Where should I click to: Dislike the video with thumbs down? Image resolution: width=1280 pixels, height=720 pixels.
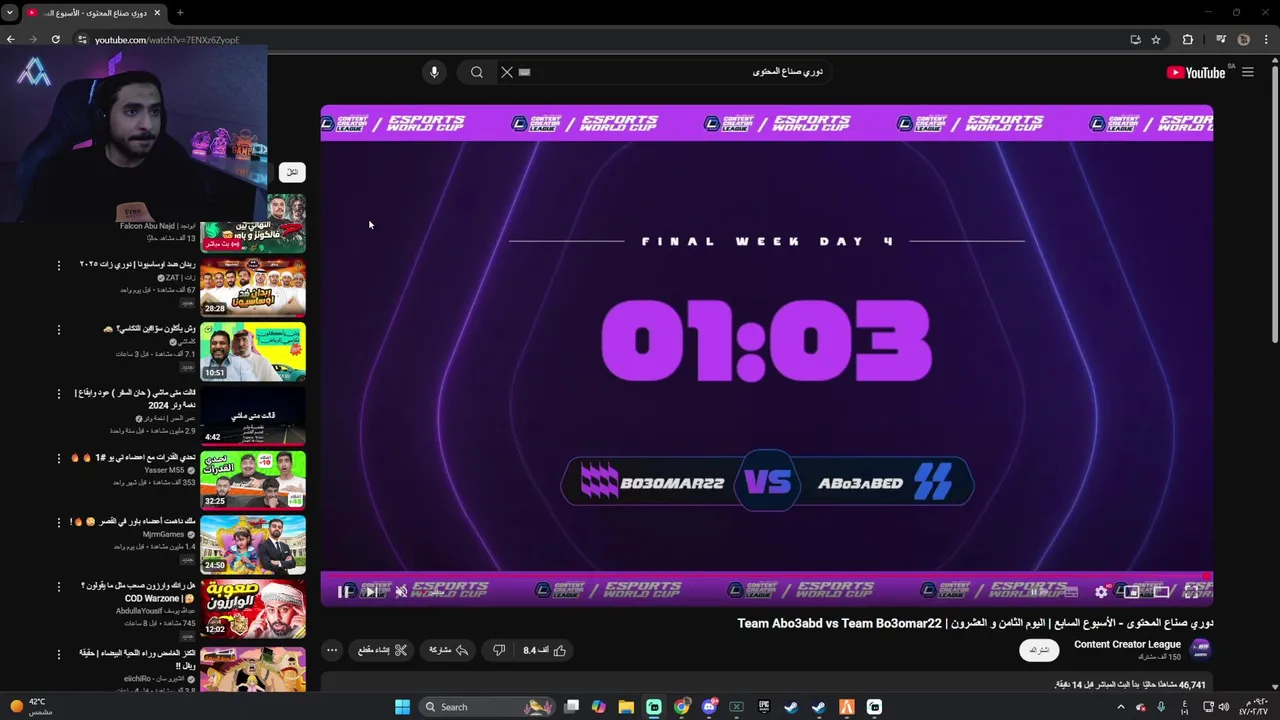point(499,650)
